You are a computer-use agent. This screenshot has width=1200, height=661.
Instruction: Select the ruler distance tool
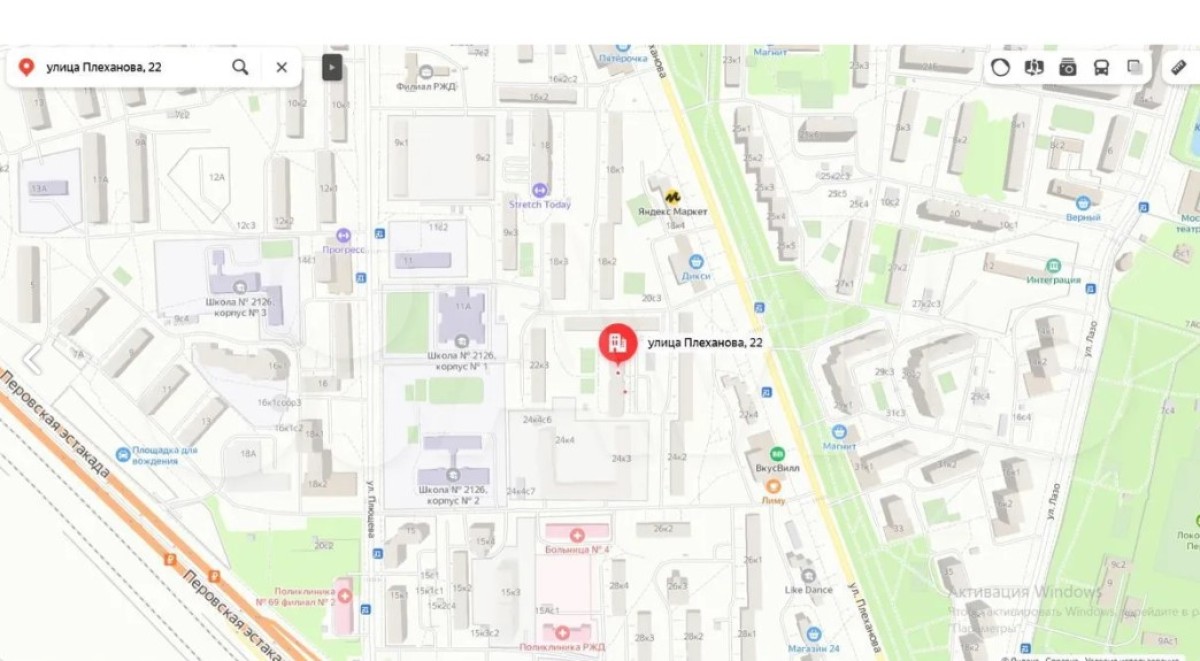[1179, 67]
